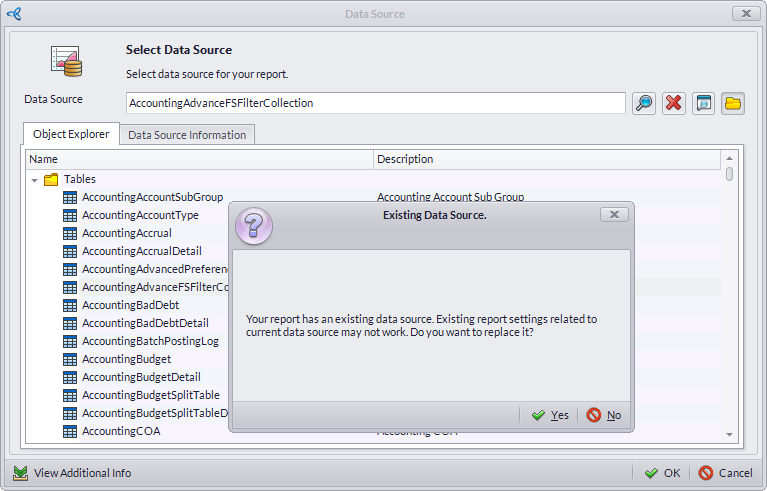Click the question mark dialog icon

click(x=252, y=225)
